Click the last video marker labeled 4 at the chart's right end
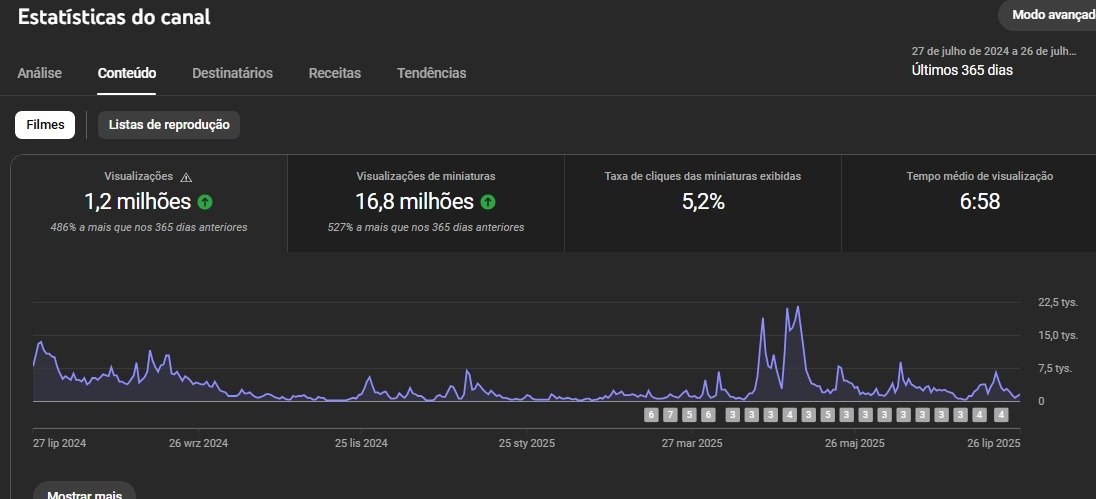The image size is (1096, 499). (x=1001, y=415)
